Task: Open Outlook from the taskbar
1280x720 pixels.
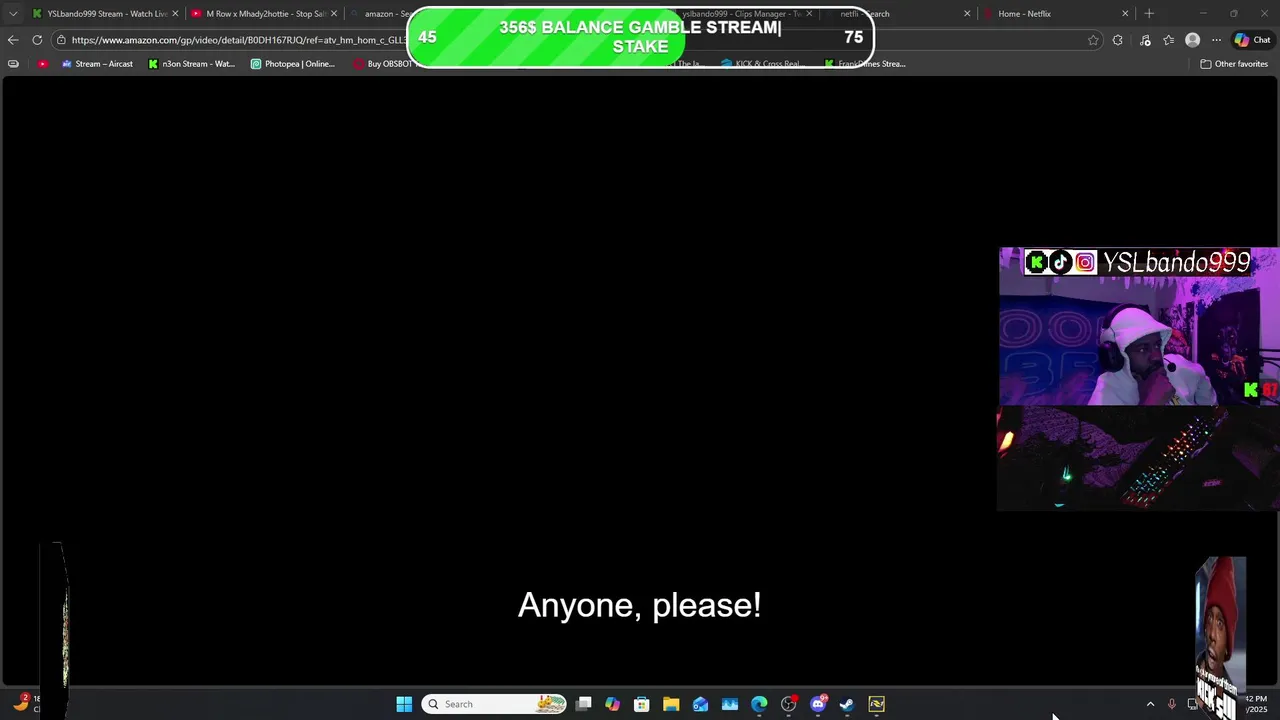Action: 701,704
